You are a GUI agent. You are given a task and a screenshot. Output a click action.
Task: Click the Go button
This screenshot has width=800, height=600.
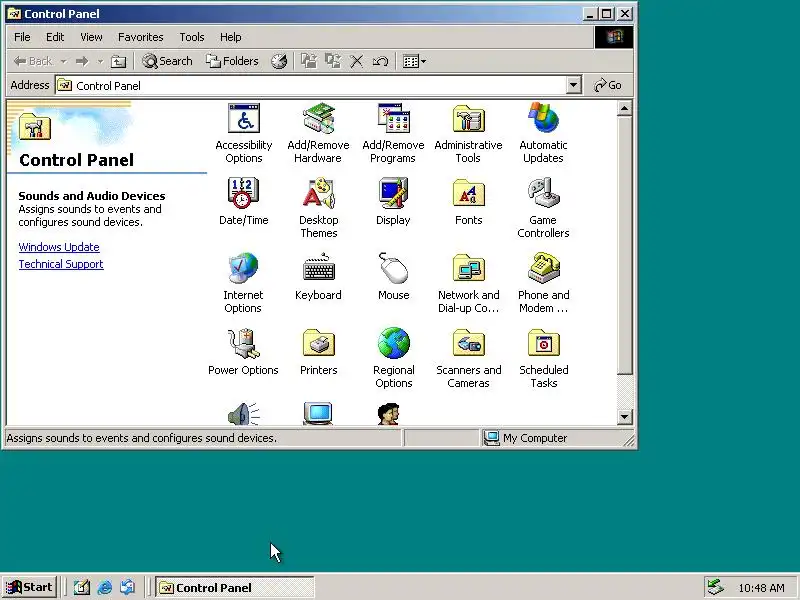point(608,85)
